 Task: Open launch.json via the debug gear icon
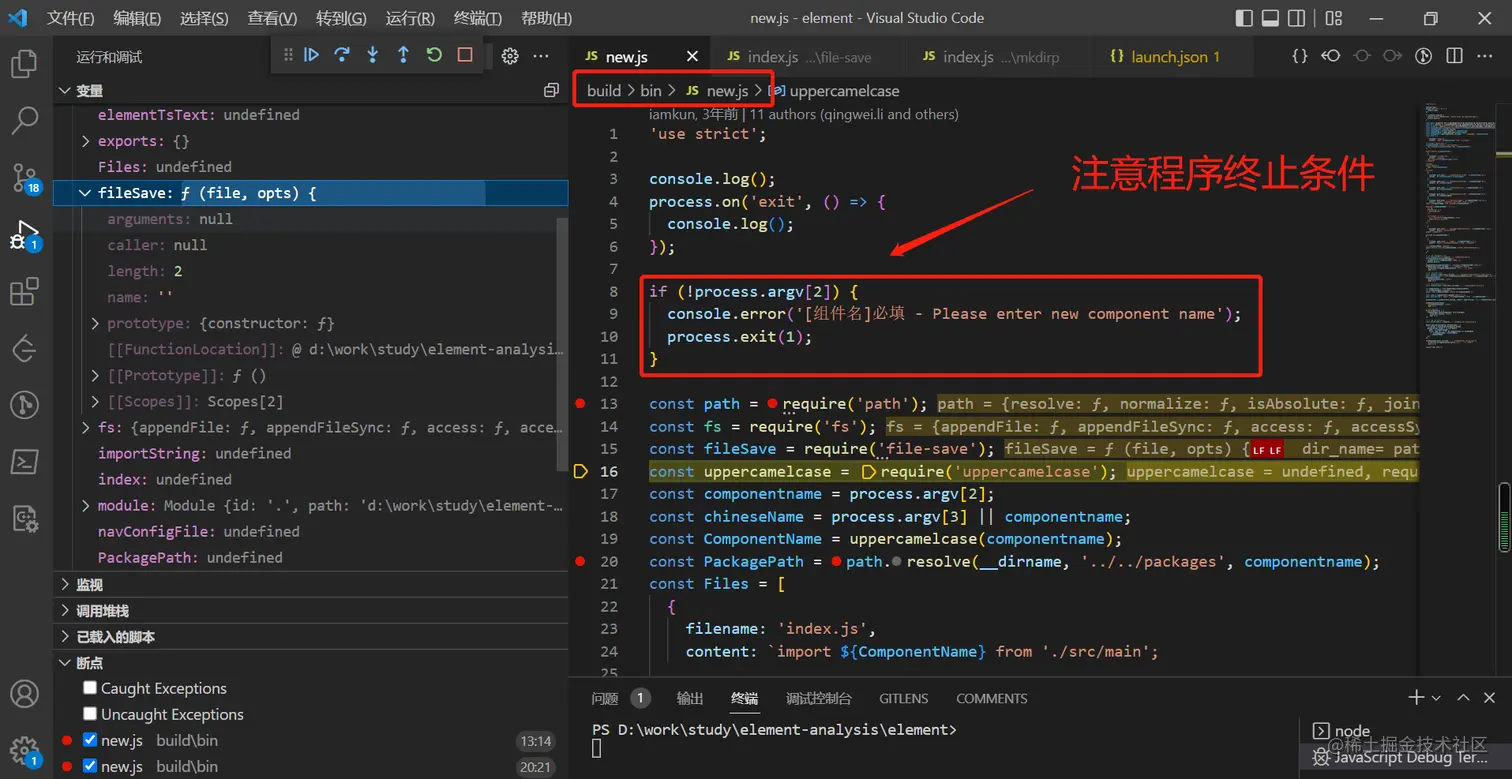click(x=510, y=56)
